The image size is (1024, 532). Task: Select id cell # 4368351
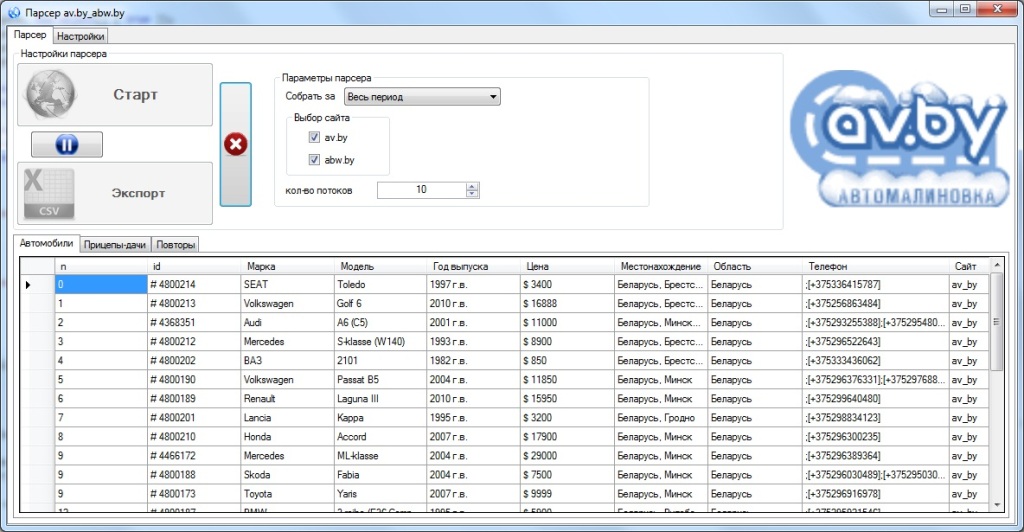click(x=194, y=322)
